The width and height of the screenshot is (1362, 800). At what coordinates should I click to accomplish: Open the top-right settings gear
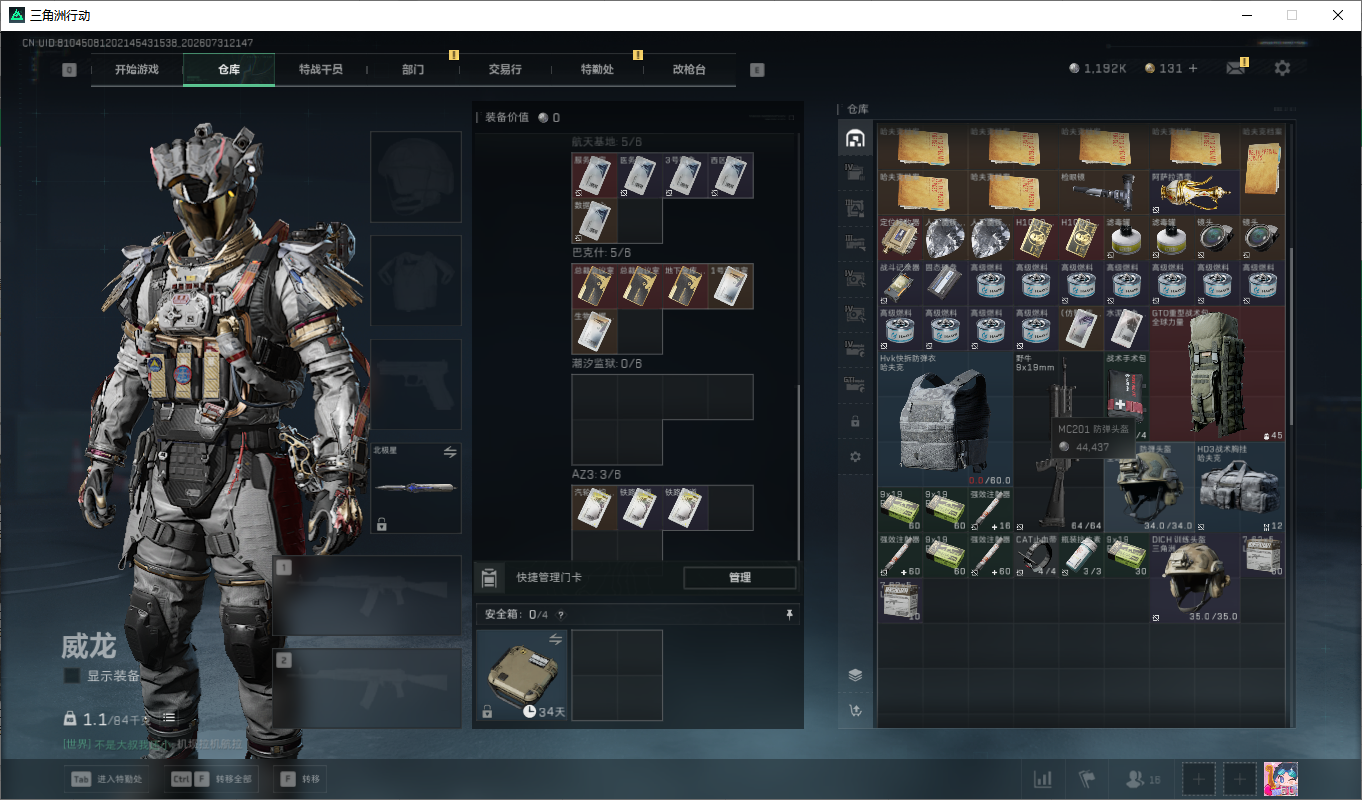(1282, 68)
